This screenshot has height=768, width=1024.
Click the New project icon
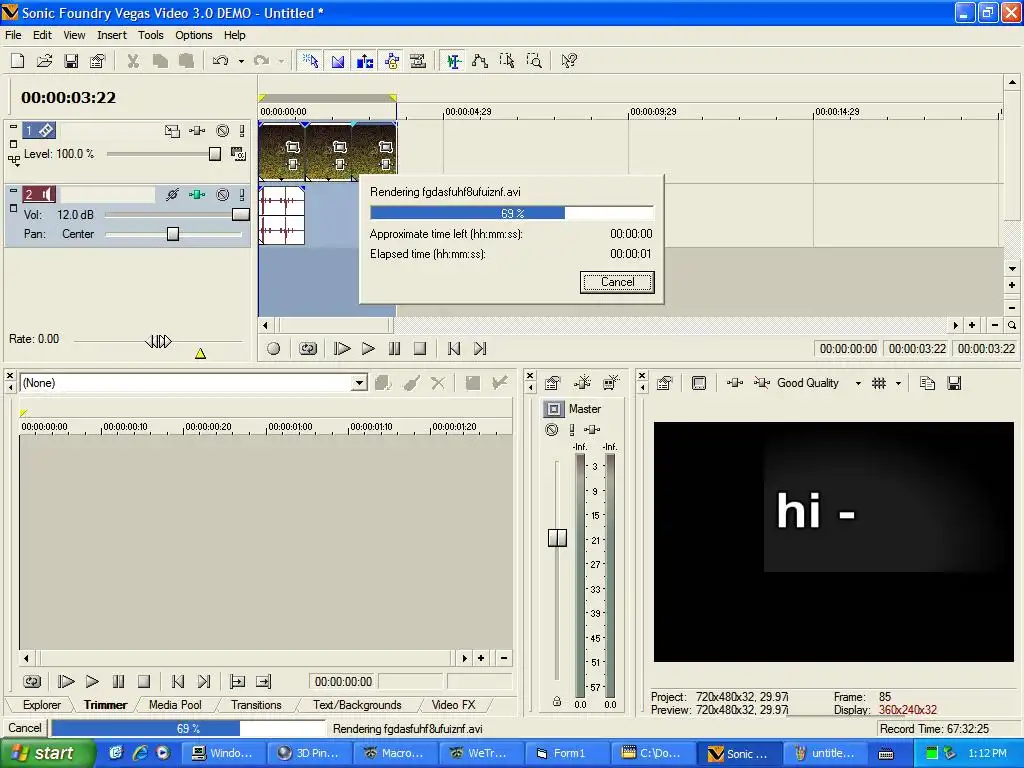[x=18, y=61]
